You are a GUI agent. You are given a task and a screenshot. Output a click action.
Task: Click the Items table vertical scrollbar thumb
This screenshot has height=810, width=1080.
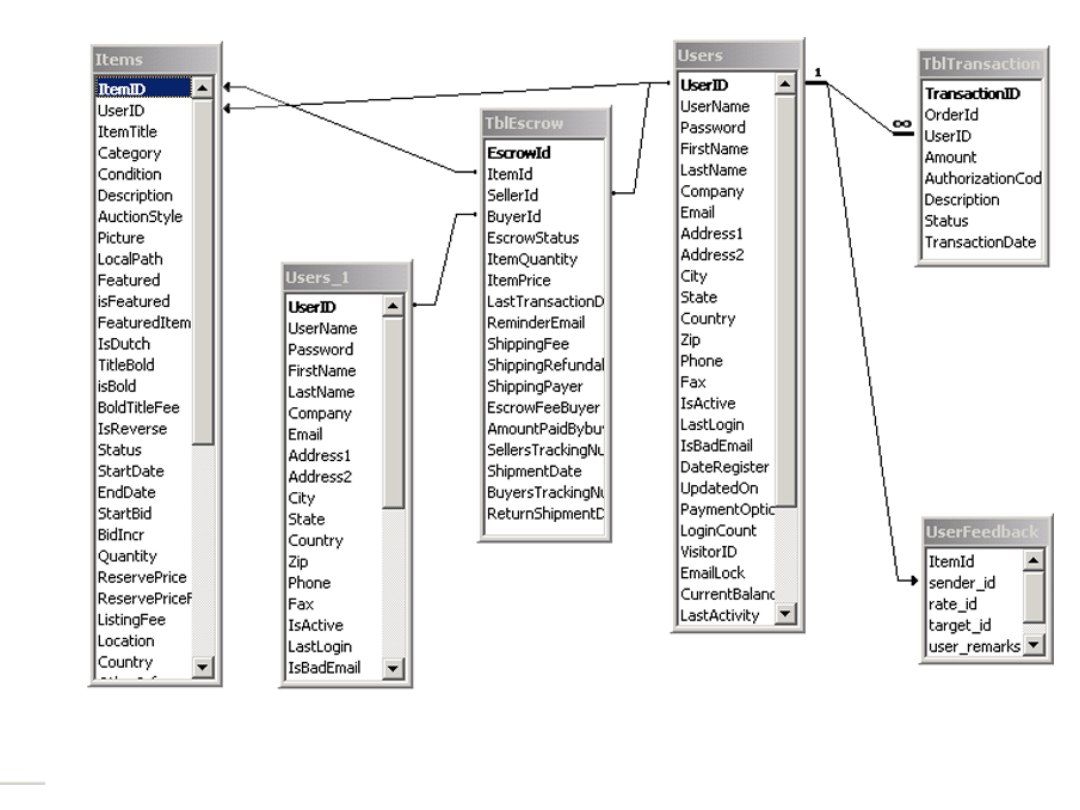[203, 270]
